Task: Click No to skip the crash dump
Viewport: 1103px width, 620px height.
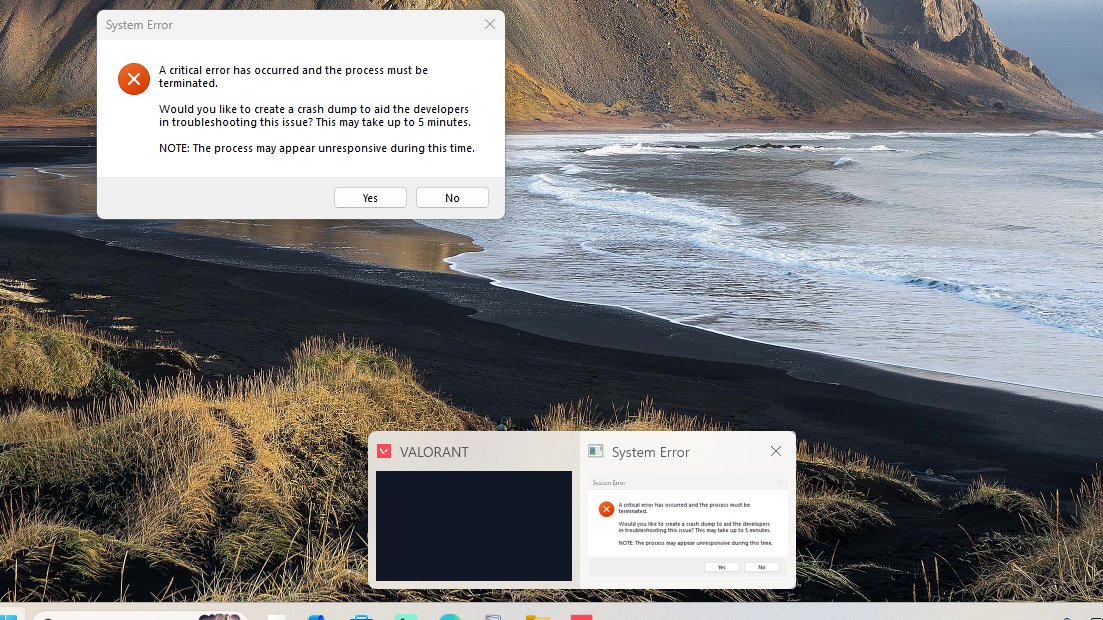Action: coord(452,198)
